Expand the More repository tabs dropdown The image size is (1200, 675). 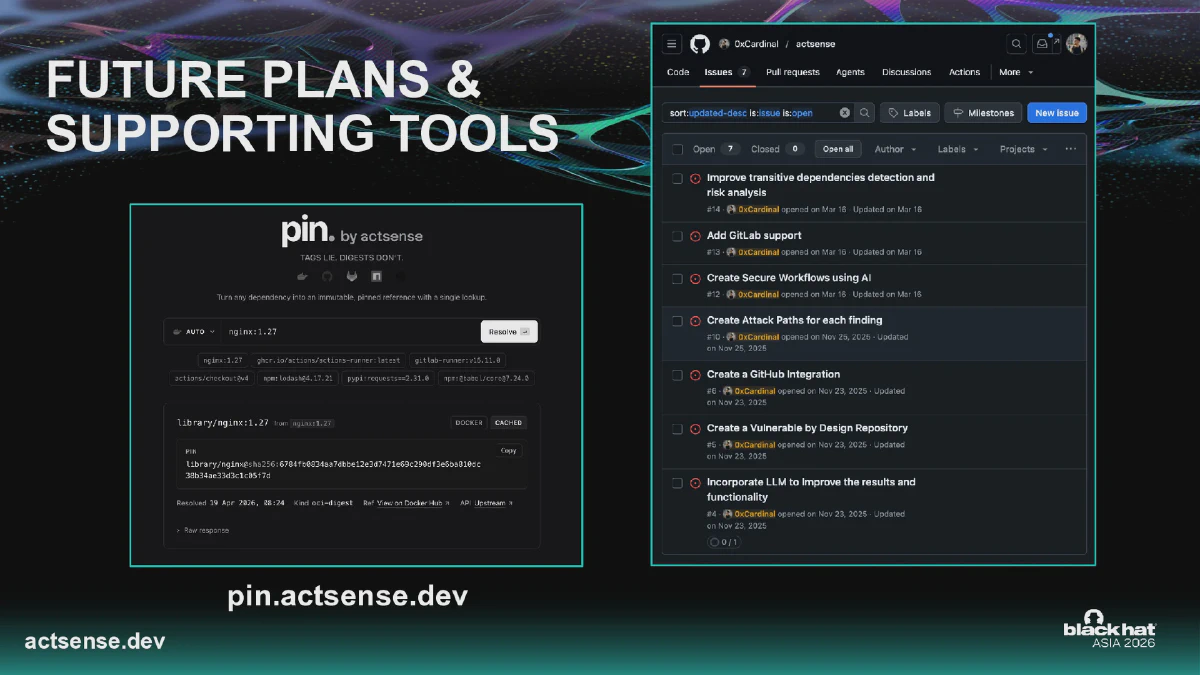(1016, 72)
